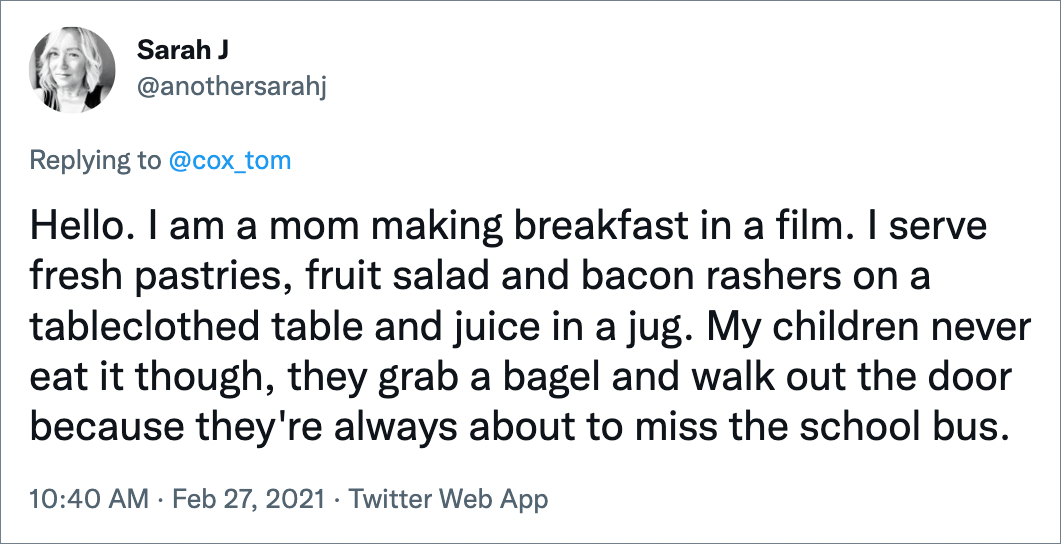Click the phrase "eat it though"
Image resolution: width=1061 pixels, height=544 pixels.
click(152, 379)
